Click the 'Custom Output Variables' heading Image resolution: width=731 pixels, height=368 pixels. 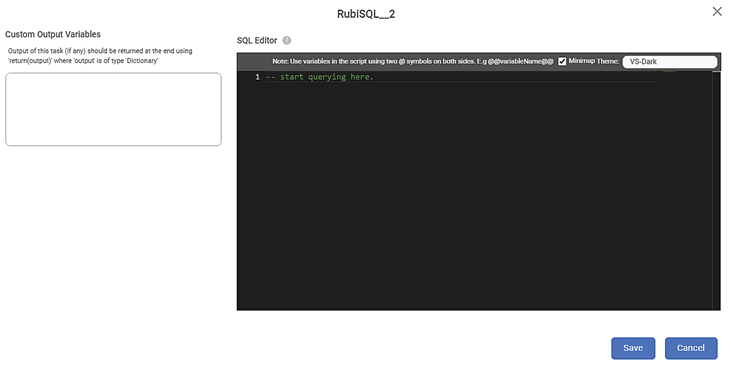point(53,35)
